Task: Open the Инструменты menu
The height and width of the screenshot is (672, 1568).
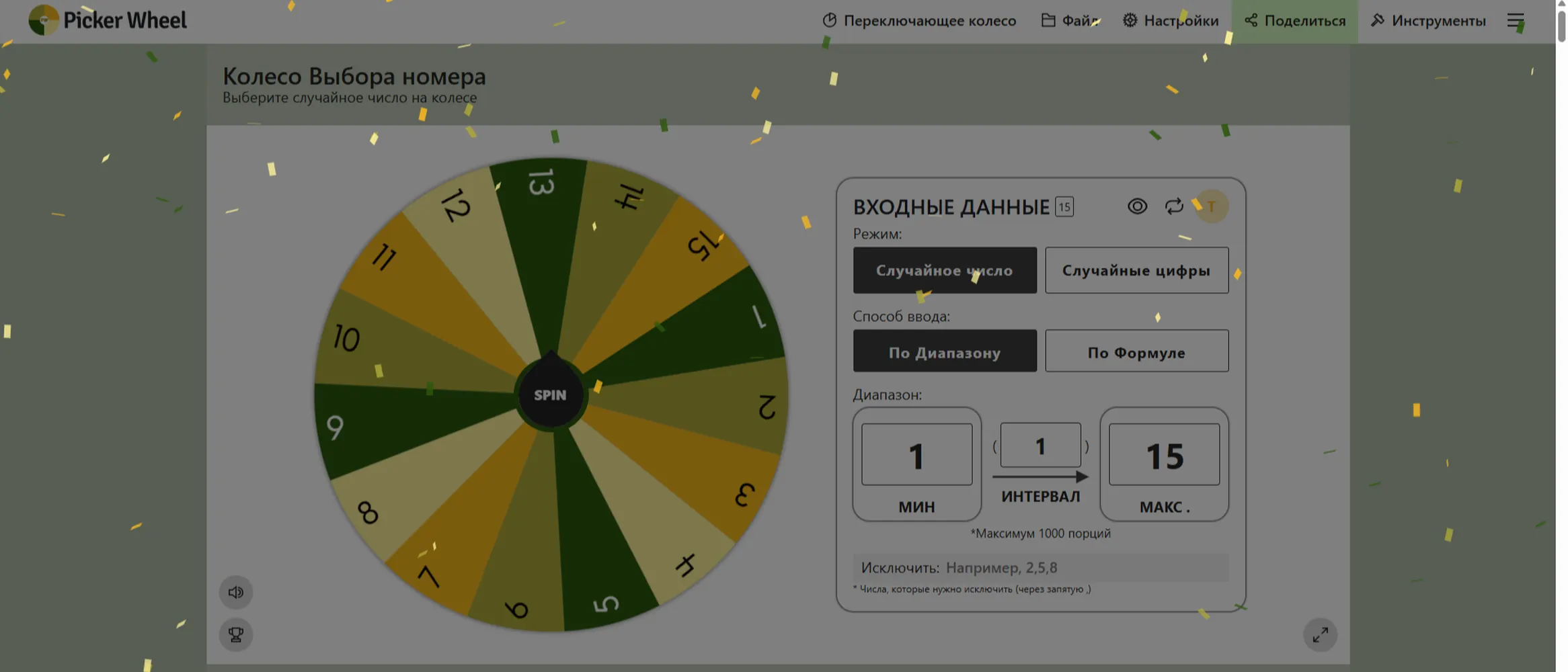Action: click(1428, 21)
